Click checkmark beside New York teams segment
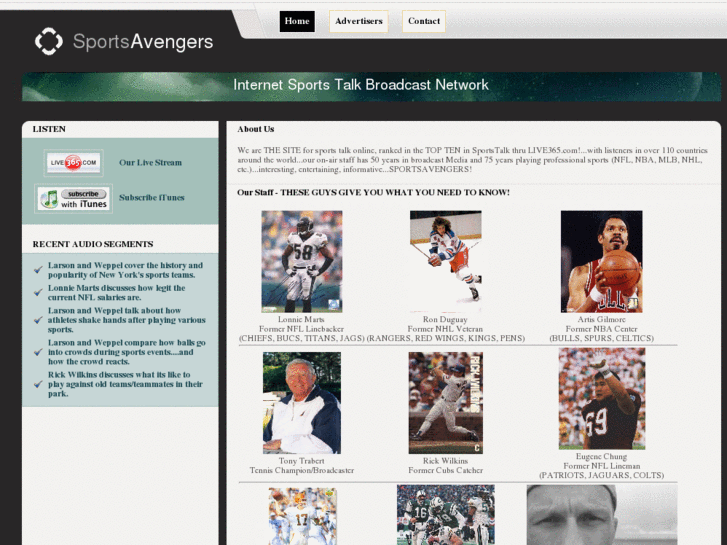Screen dimensions: 727x545 click(x=38, y=269)
